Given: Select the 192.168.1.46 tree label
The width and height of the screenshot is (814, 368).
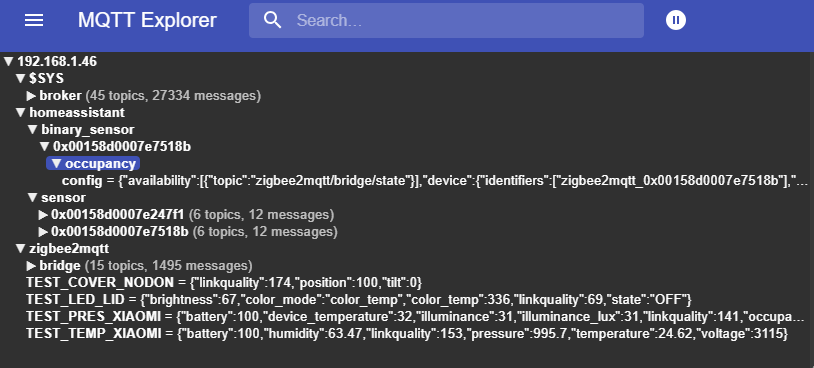Looking at the screenshot, I should coord(57,61).
